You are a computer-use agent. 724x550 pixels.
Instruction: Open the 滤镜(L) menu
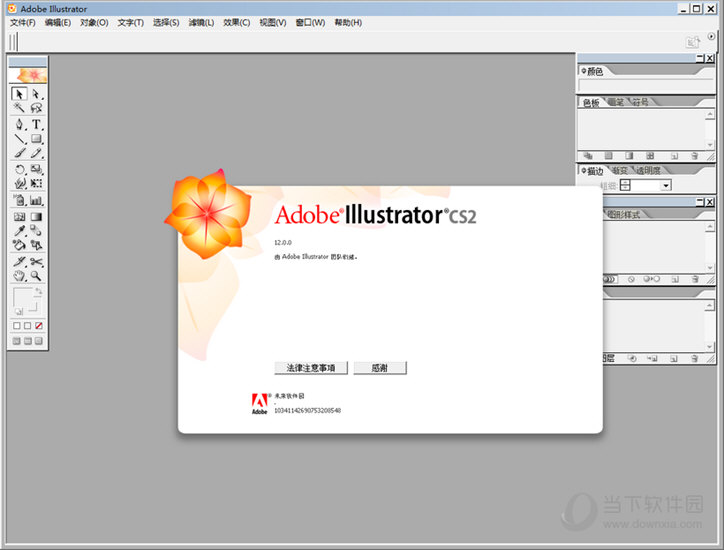[x=201, y=23]
